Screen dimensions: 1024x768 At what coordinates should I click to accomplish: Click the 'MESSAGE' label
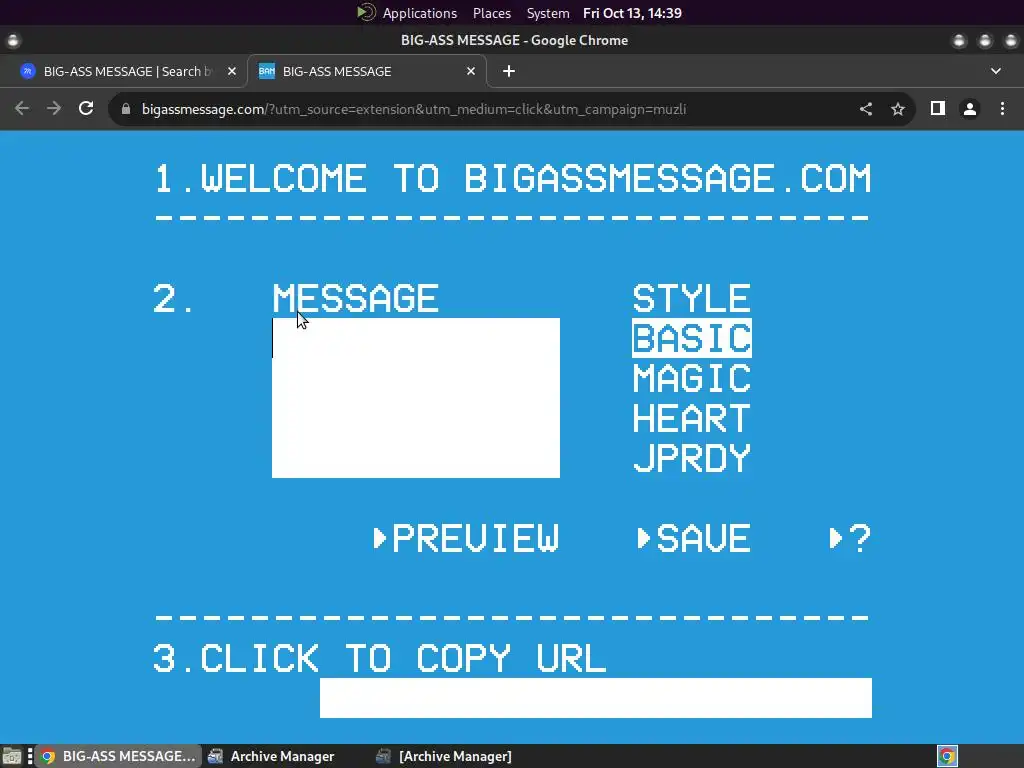click(x=355, y=298)
